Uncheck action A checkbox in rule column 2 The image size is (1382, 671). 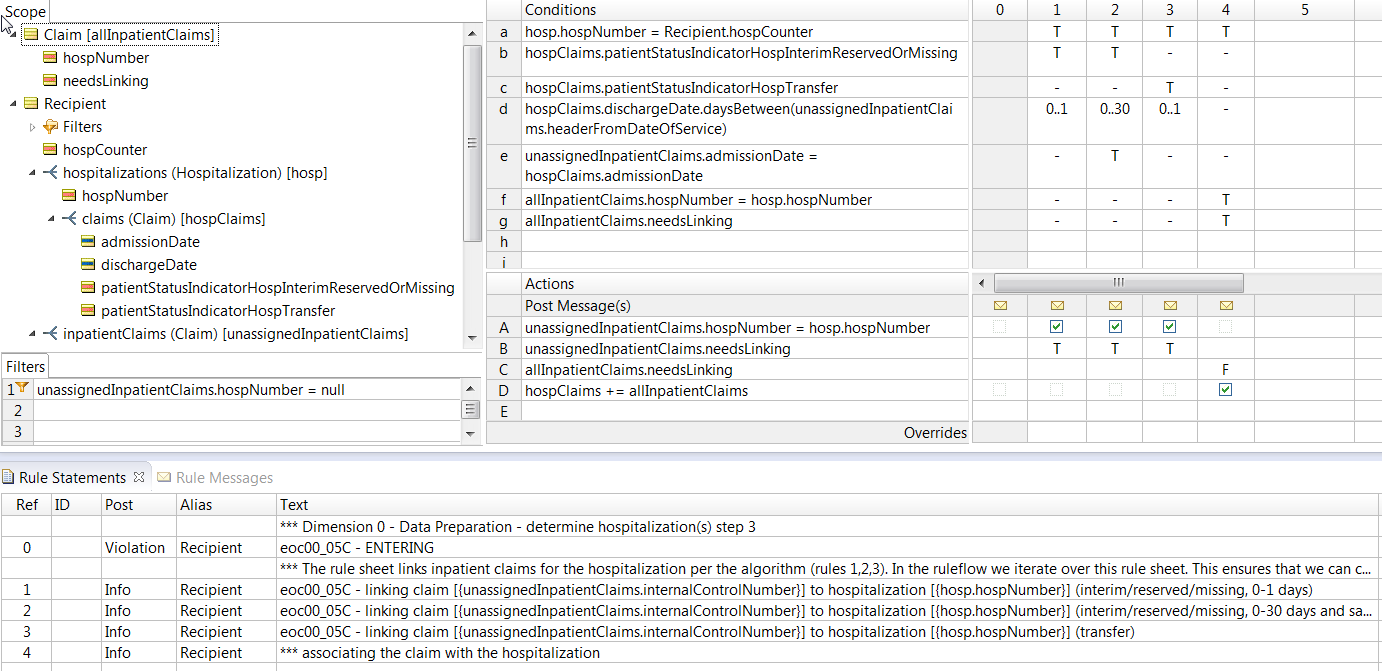point(1115,327)
